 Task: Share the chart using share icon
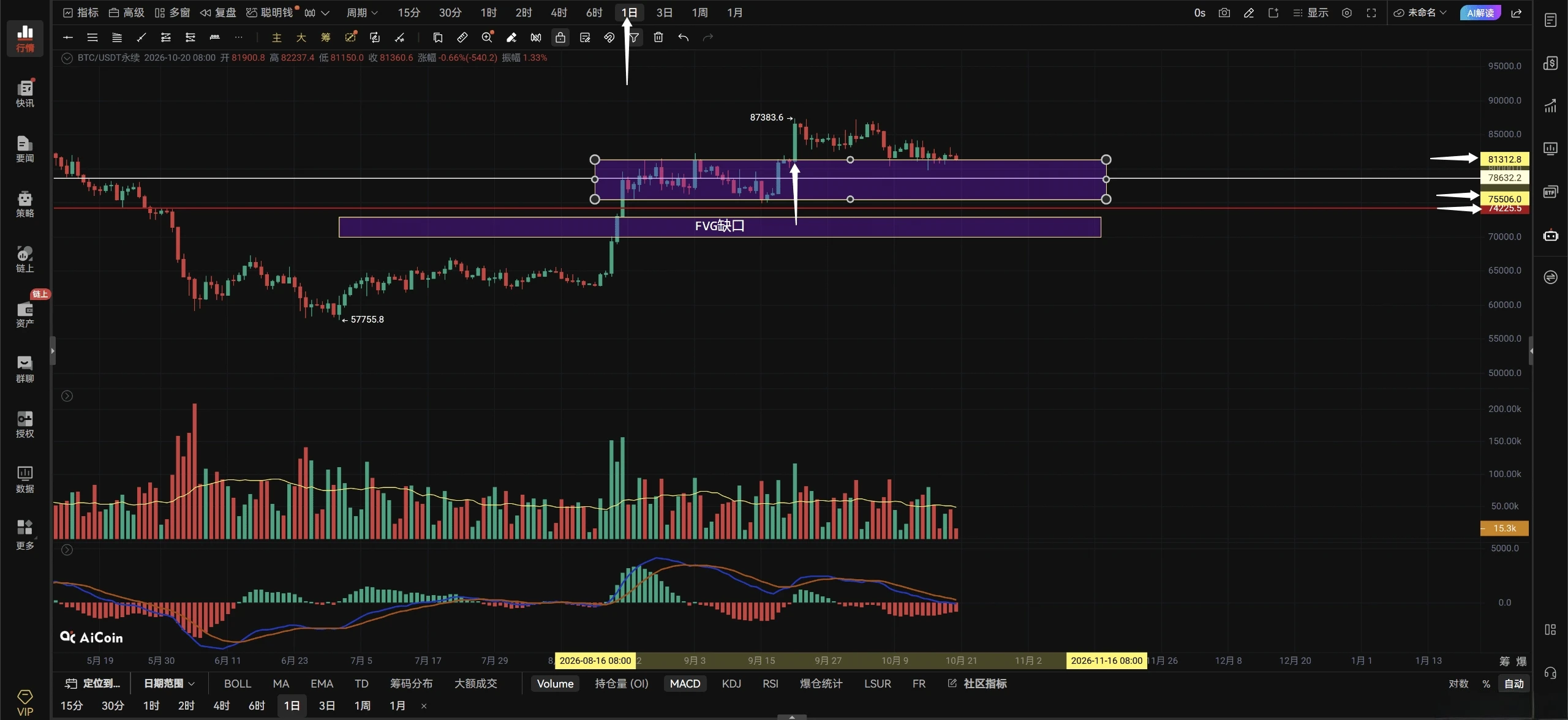click(1517, 12)
